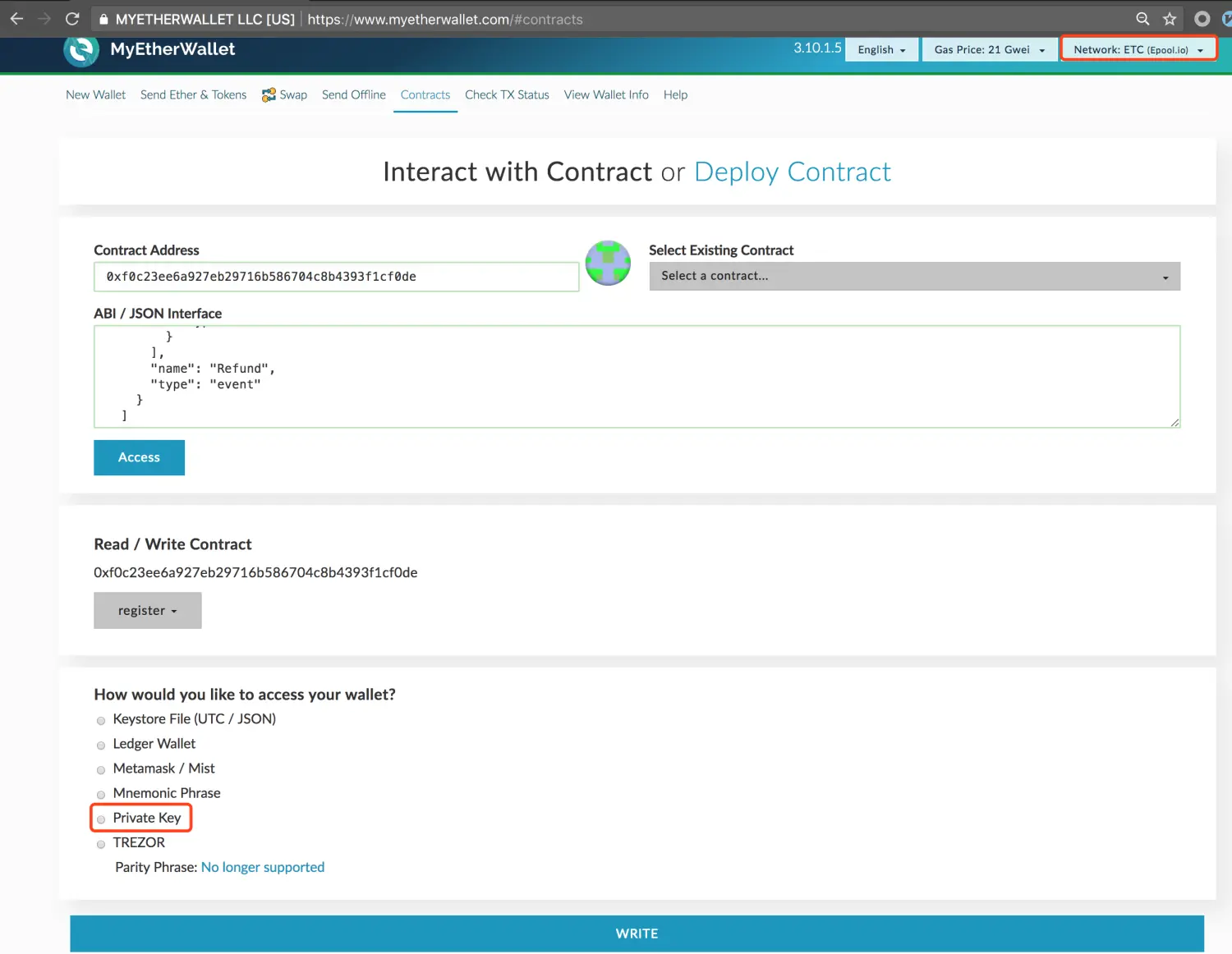Click the Contract Address input field

pyautogui.click(x=336, y=277)
